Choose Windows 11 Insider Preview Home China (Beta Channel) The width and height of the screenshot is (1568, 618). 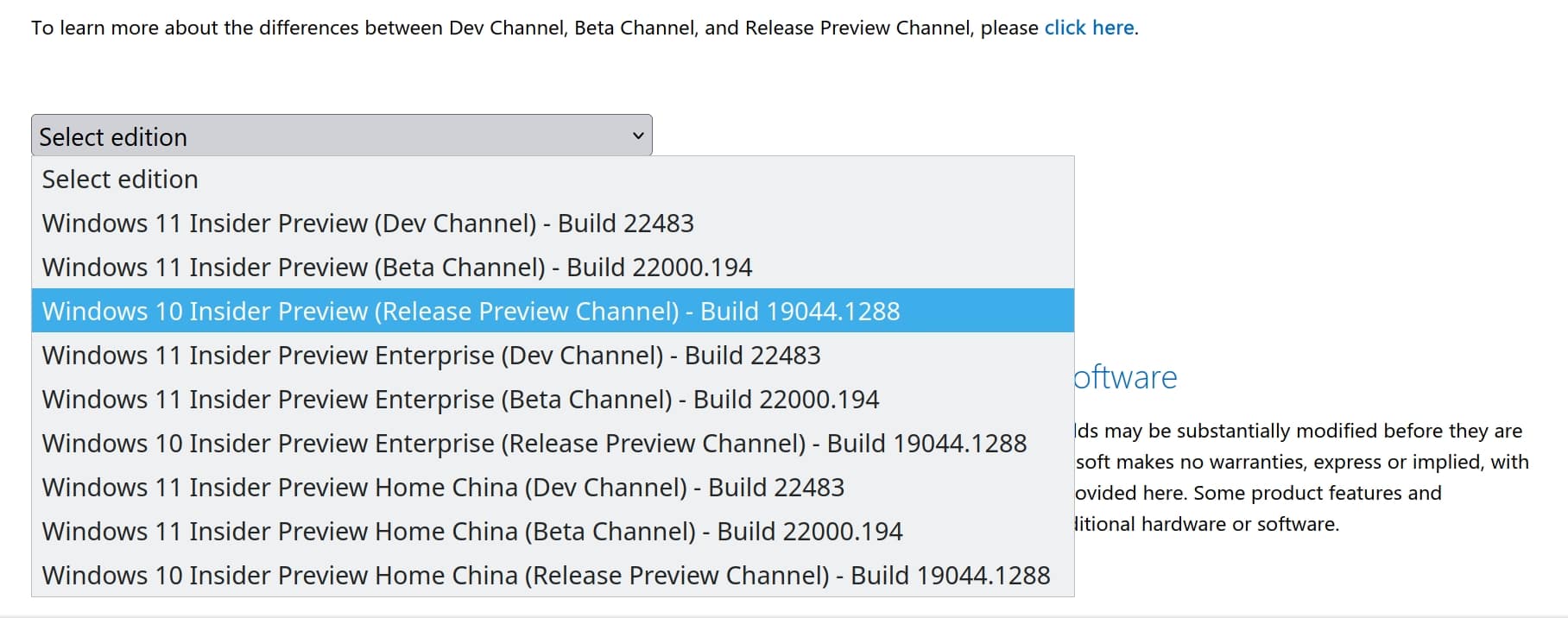coord(553,532)
